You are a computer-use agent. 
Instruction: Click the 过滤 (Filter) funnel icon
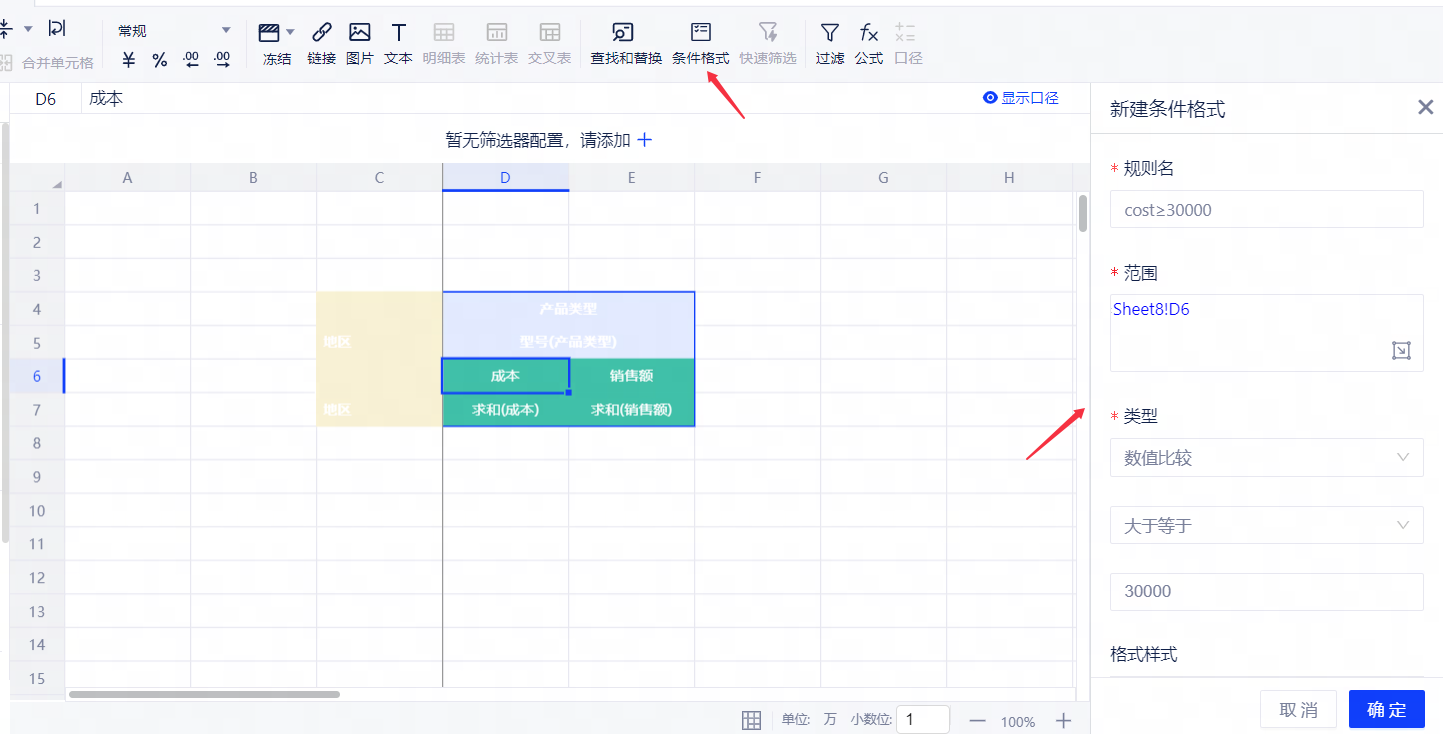click(829, 32)
